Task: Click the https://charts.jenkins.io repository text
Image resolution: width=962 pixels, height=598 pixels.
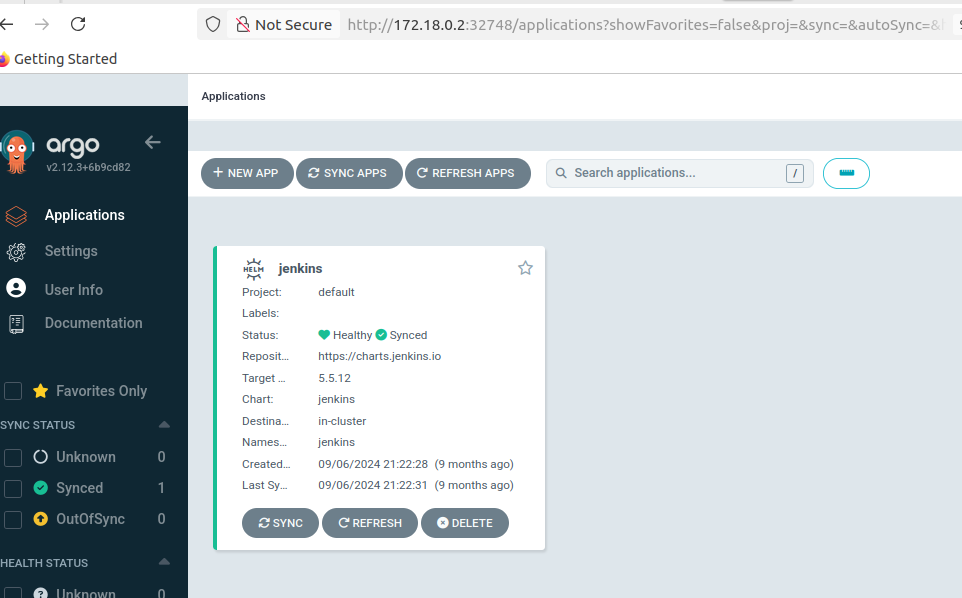Action: (379, 356)
